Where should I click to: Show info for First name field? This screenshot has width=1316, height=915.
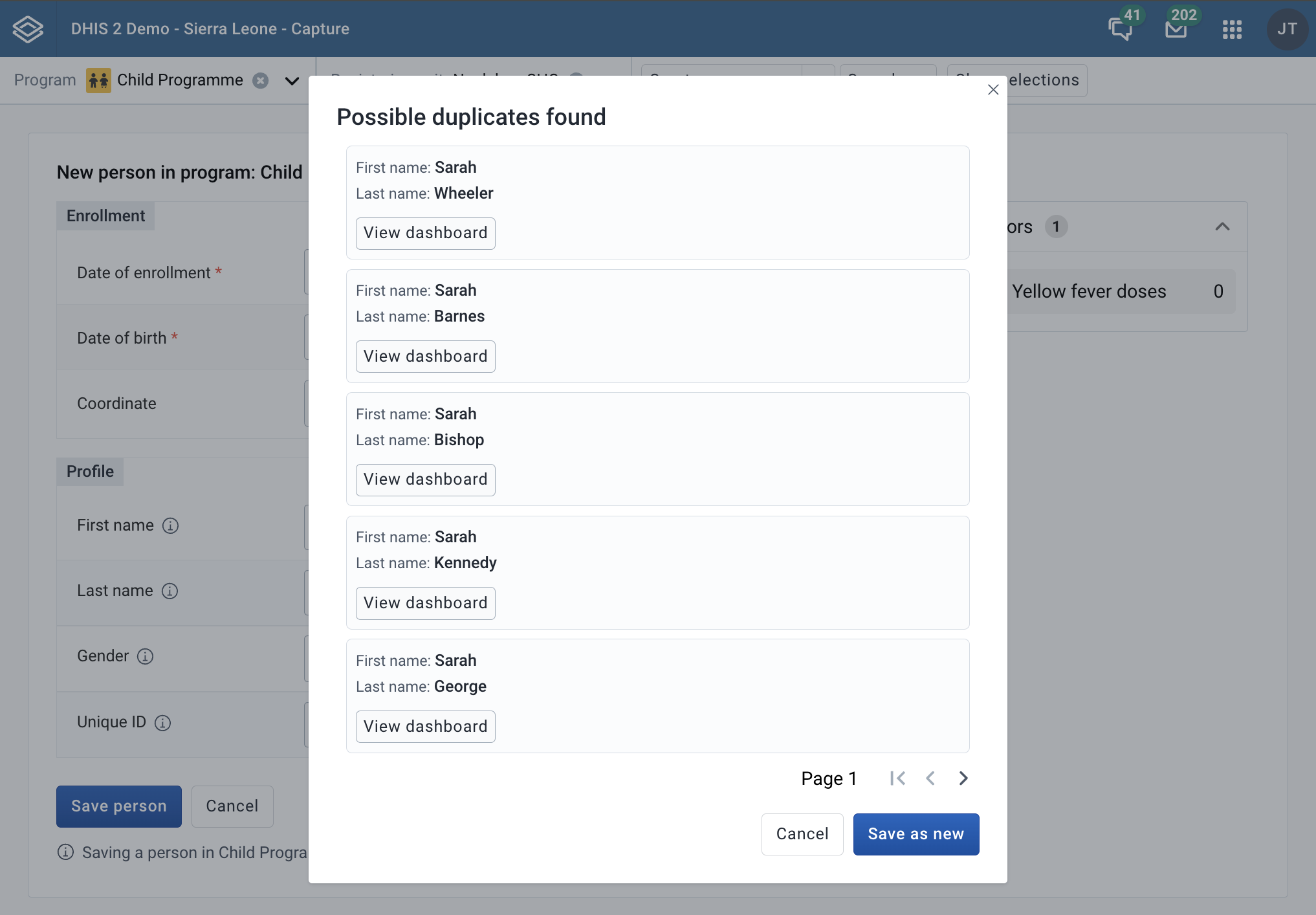[x=170, y=525]
